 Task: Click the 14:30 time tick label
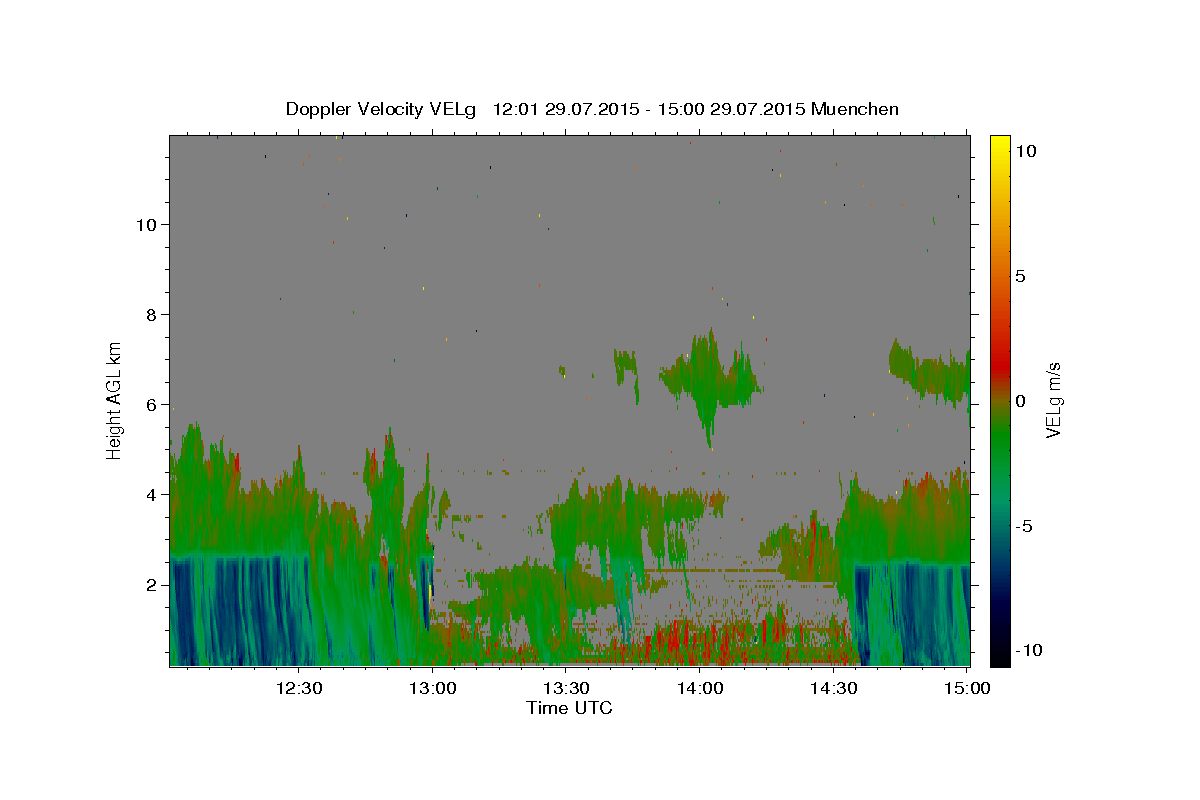pos(833,688)
